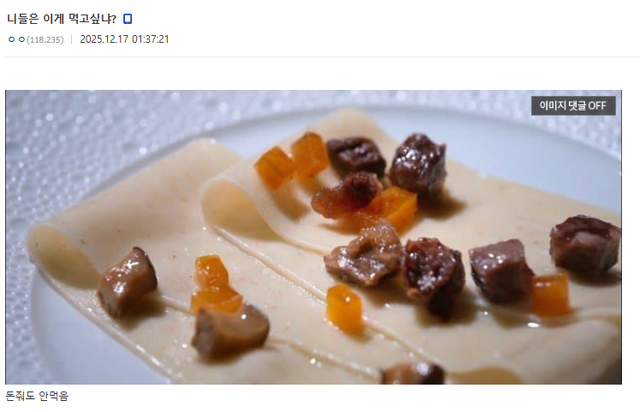This screenshot has height=412, width=640.
Task: Click the 이미지 댓글 label text on photo
Action: 562,106
